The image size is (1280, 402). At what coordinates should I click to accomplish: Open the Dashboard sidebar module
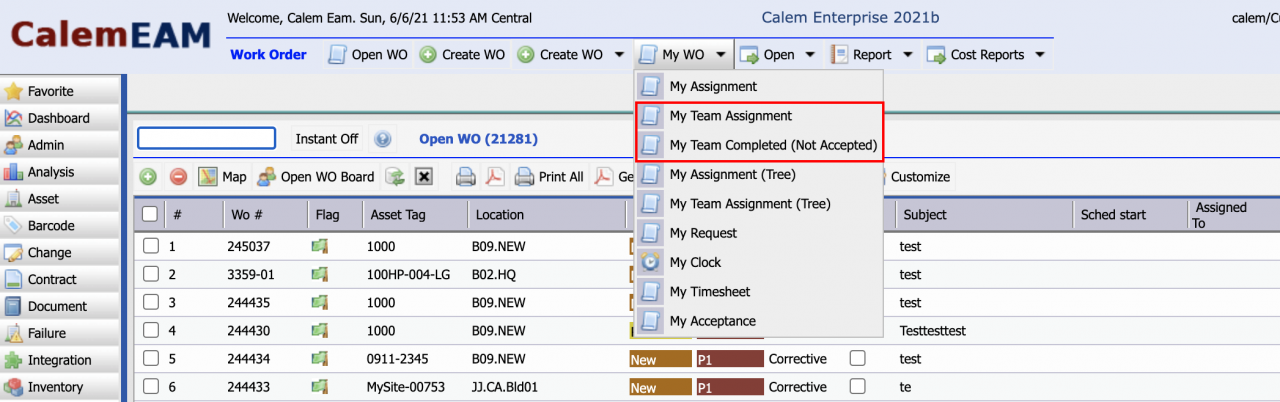pyautogui.click(x=59, y=118)
